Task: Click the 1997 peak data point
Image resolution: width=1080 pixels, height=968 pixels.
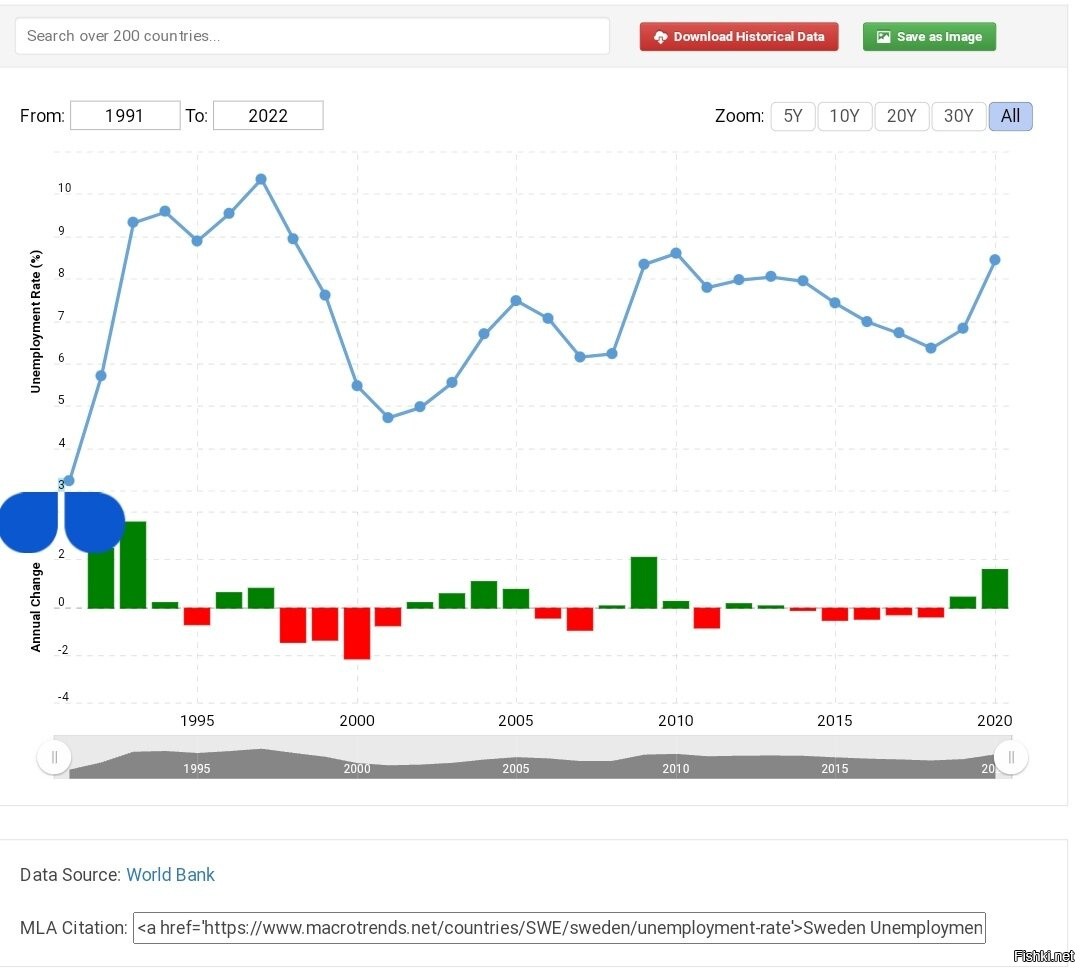Action: [x=261, y=180]
